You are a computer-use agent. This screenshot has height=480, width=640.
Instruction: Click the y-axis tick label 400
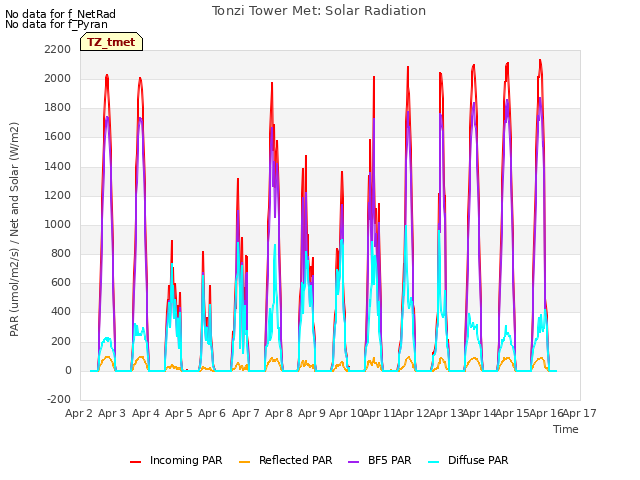[x=61, y=312]
